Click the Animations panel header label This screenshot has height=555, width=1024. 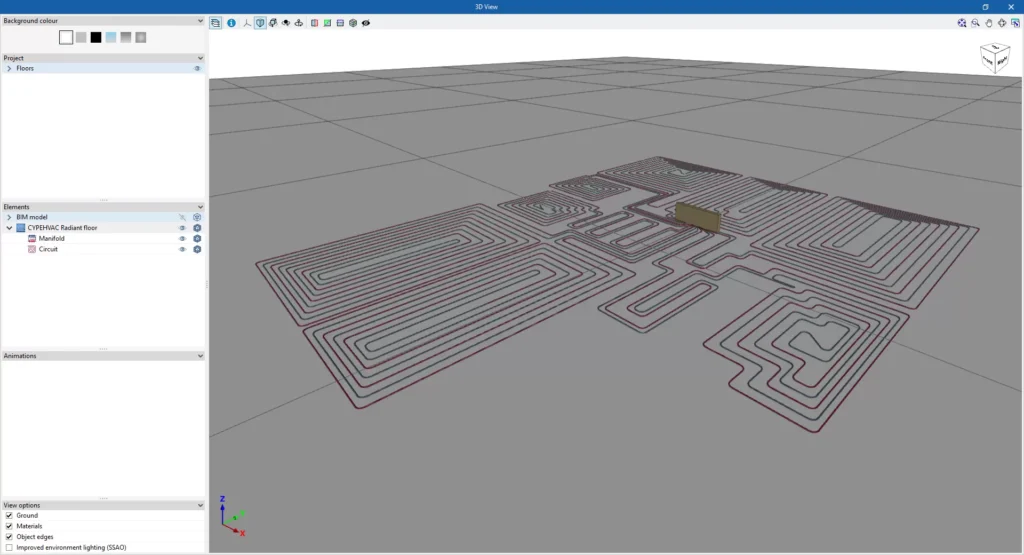click(20, 356)
